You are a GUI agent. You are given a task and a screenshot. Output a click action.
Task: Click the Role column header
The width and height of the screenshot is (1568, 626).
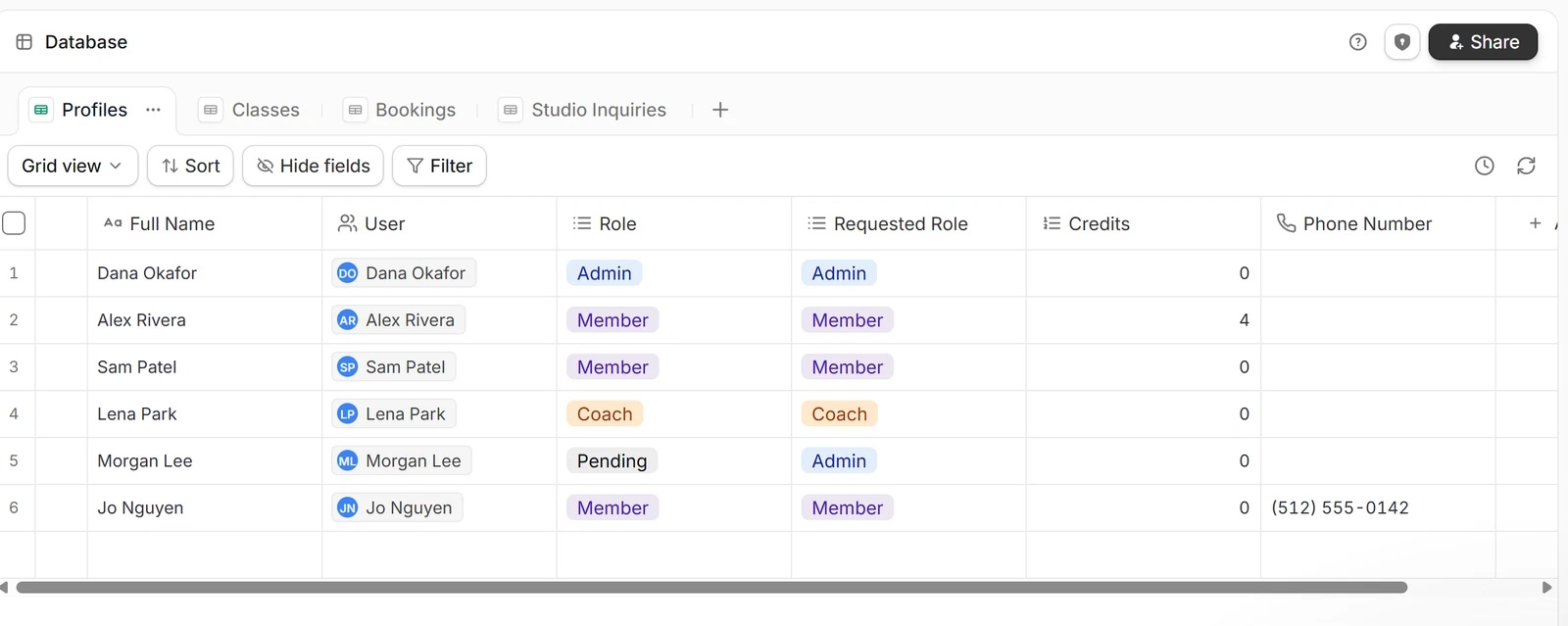(x=674, y=223)
